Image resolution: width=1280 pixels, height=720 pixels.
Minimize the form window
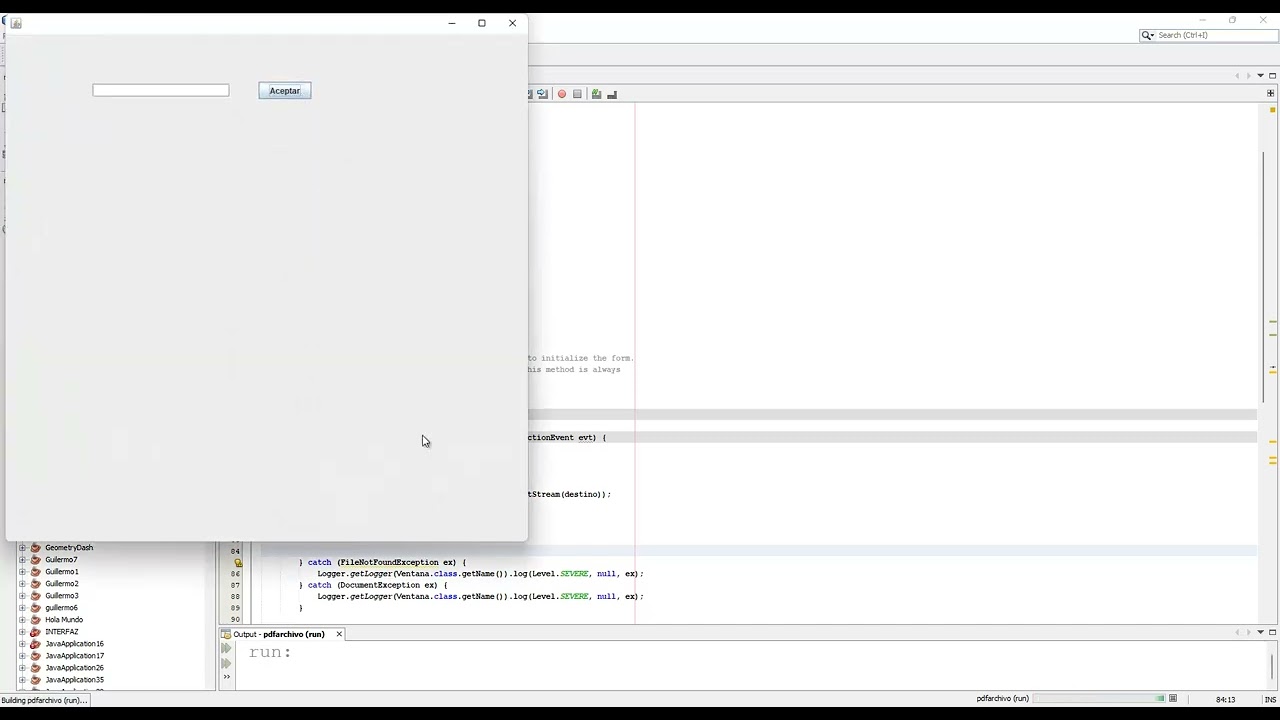pos(452,23)
